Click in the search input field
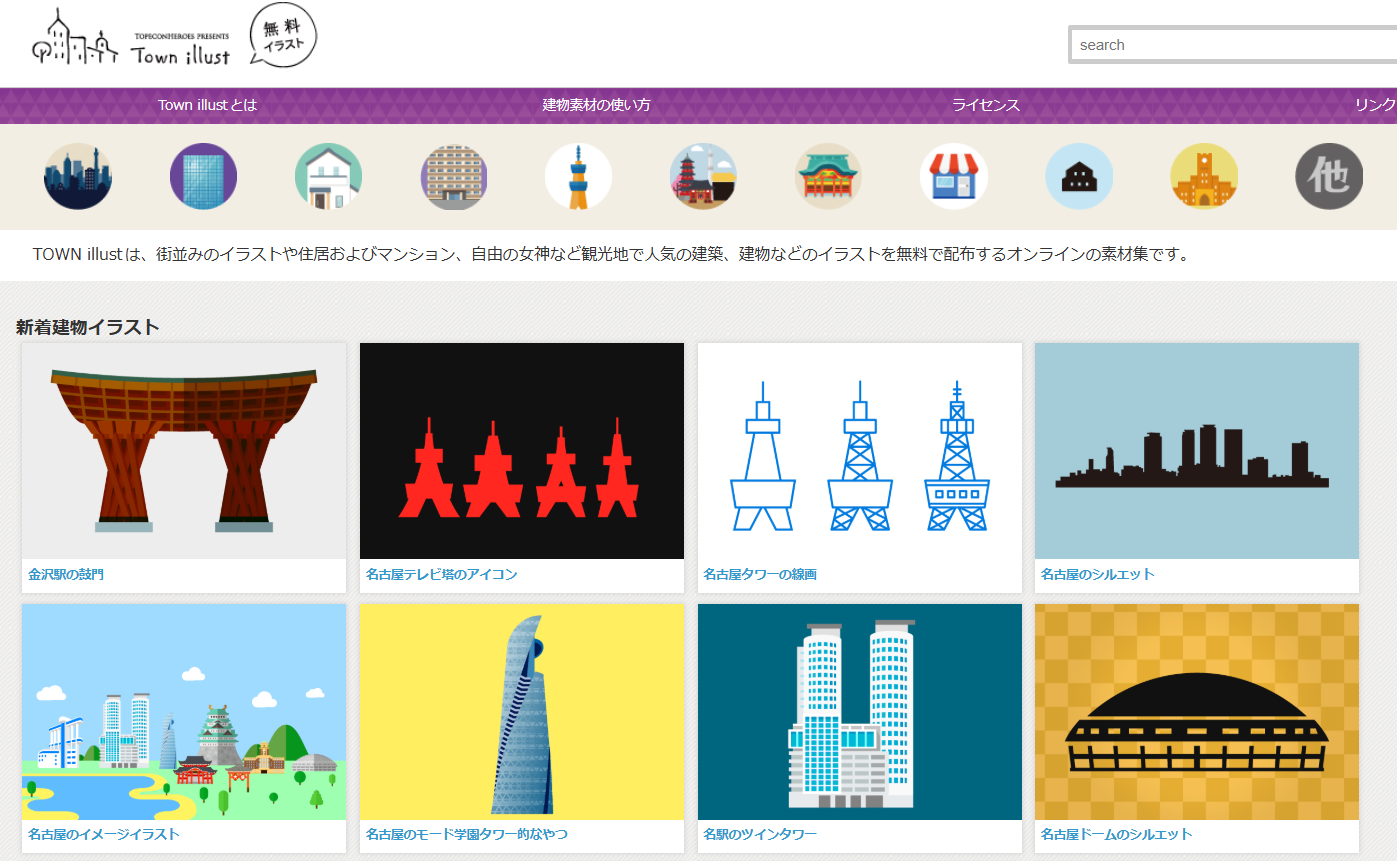The height and width of the screenshot is (861, 1397). (x=1234, y=45)
